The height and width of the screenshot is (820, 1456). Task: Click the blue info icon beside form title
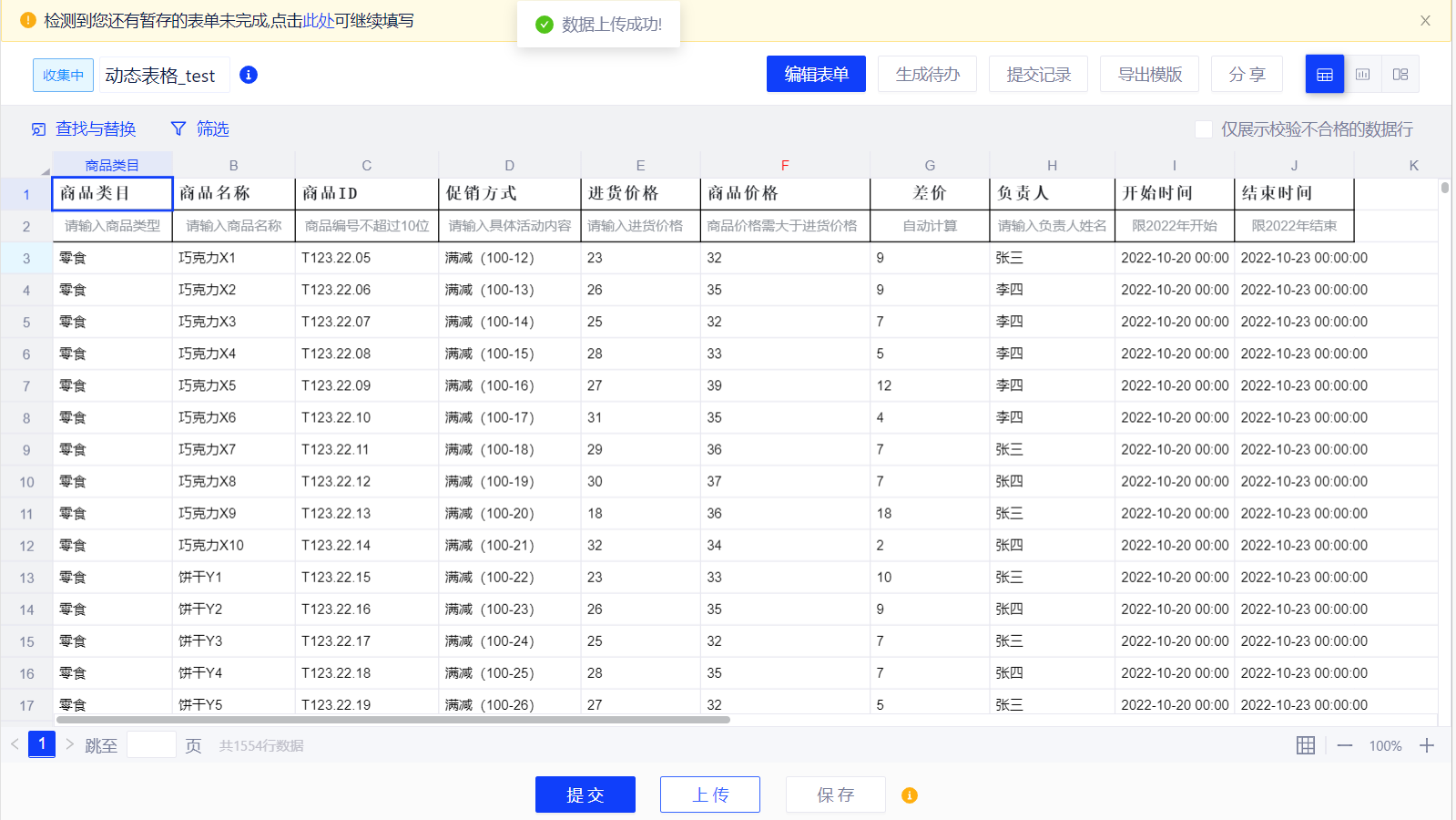248,75
